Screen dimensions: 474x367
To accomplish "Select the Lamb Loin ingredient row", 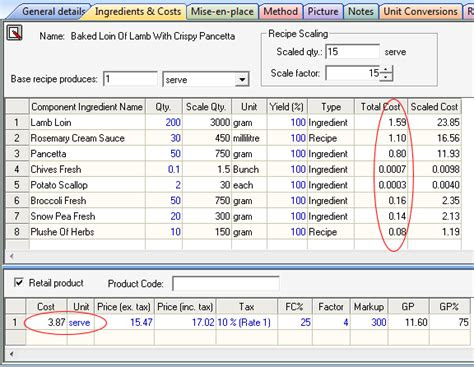I will [233, 122].
